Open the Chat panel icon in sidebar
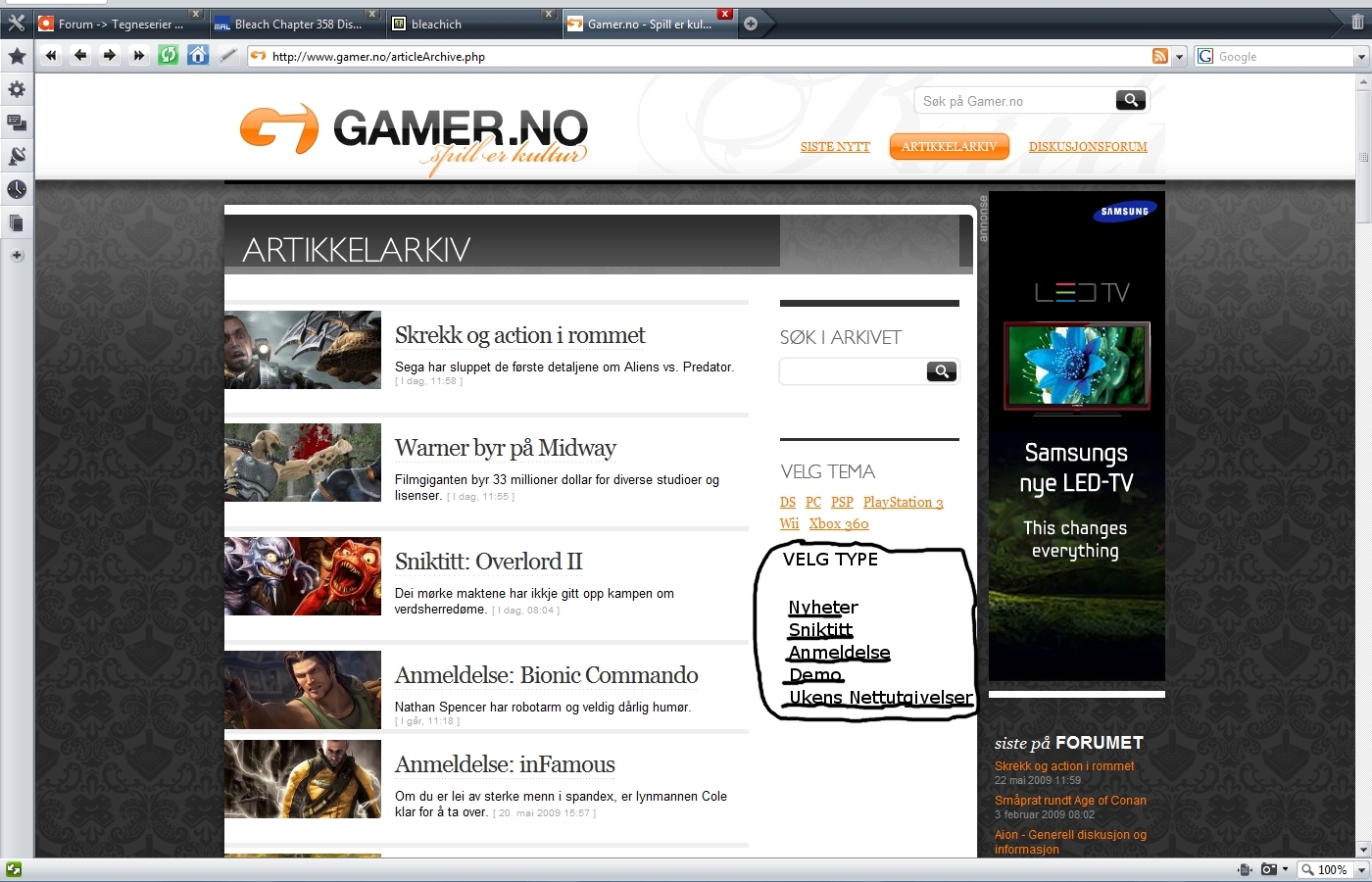1372x882 pixels. point(17,122)
